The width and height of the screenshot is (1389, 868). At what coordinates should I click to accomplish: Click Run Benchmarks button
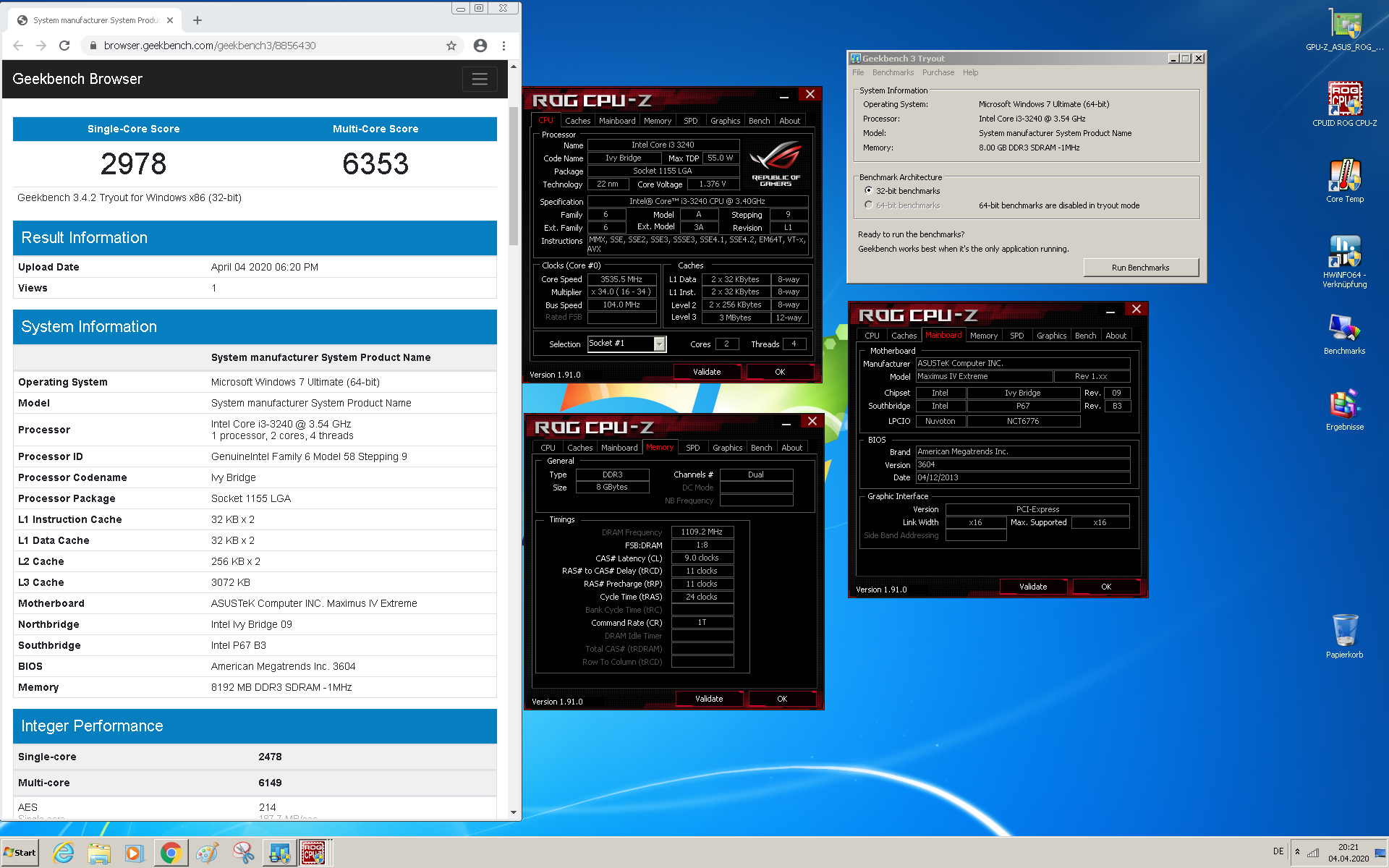pyautogui.click(x=1140, y=268)
